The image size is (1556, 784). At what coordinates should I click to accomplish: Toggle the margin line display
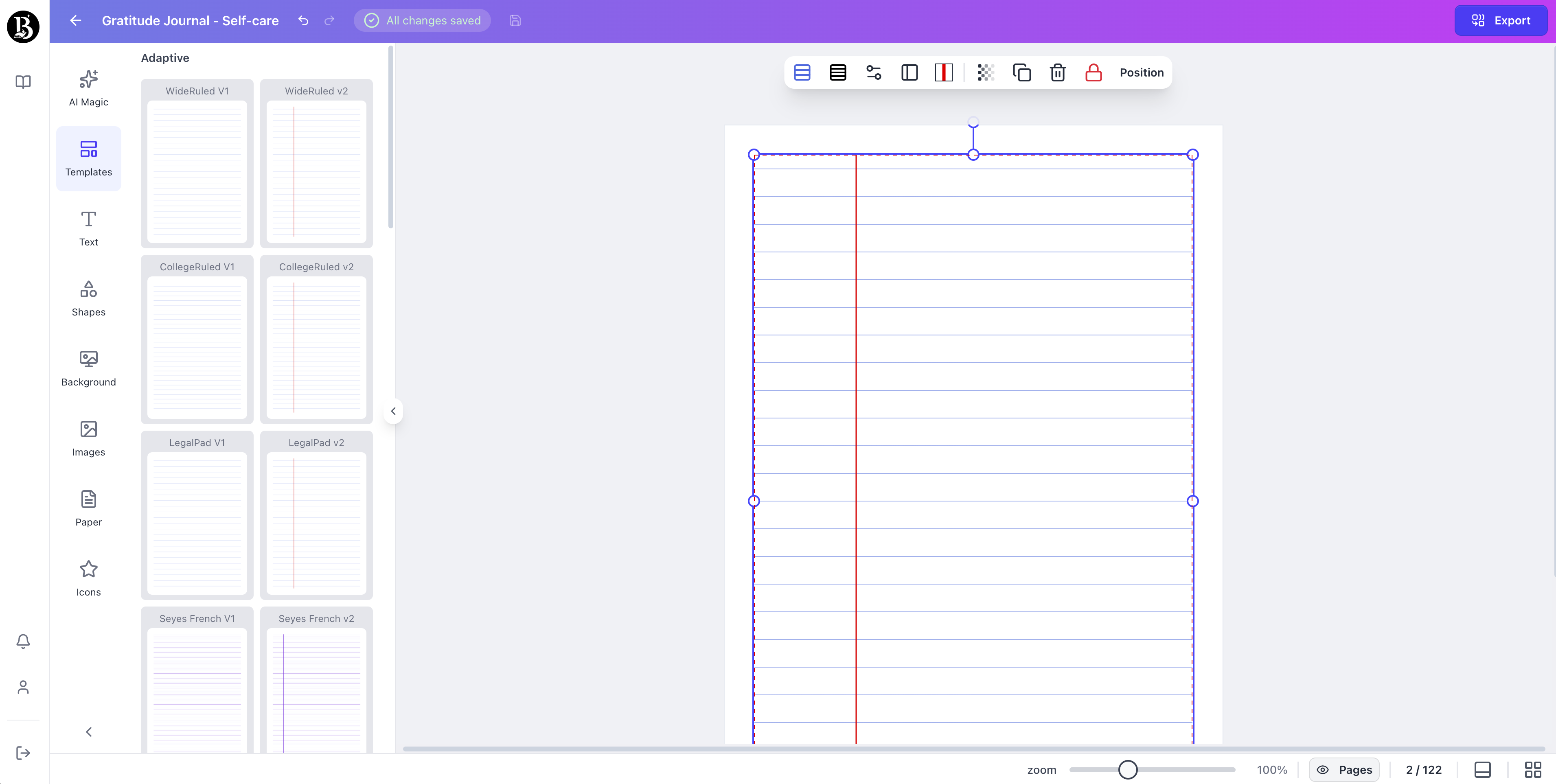coord(944,72)
